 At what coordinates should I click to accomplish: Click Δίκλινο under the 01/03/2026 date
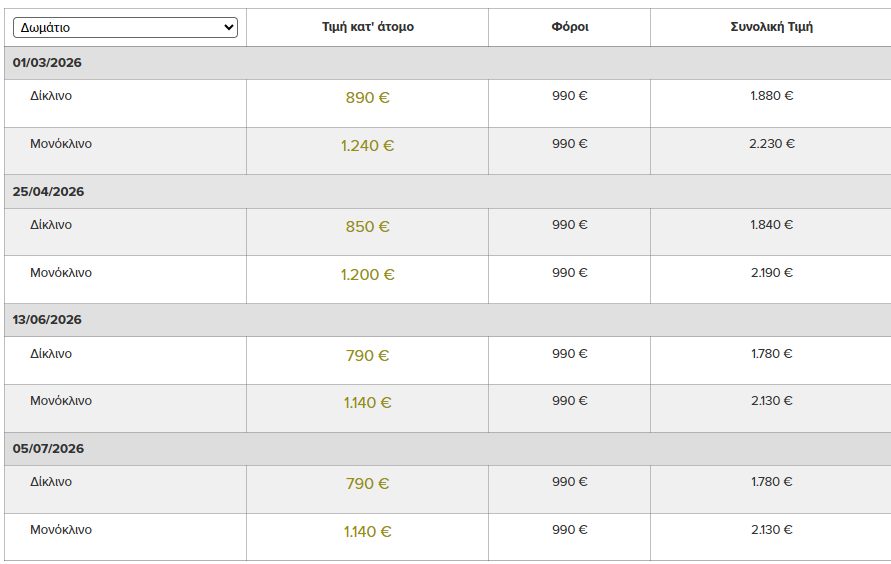point(51,97)
